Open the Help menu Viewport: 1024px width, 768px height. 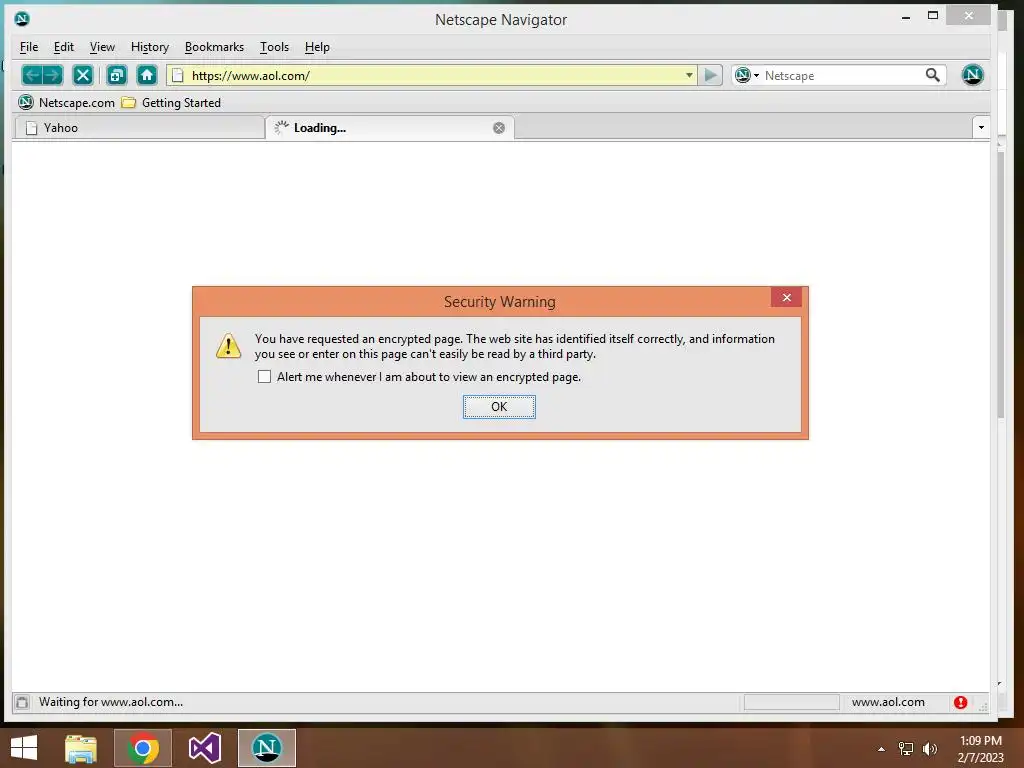pos(317,47)
